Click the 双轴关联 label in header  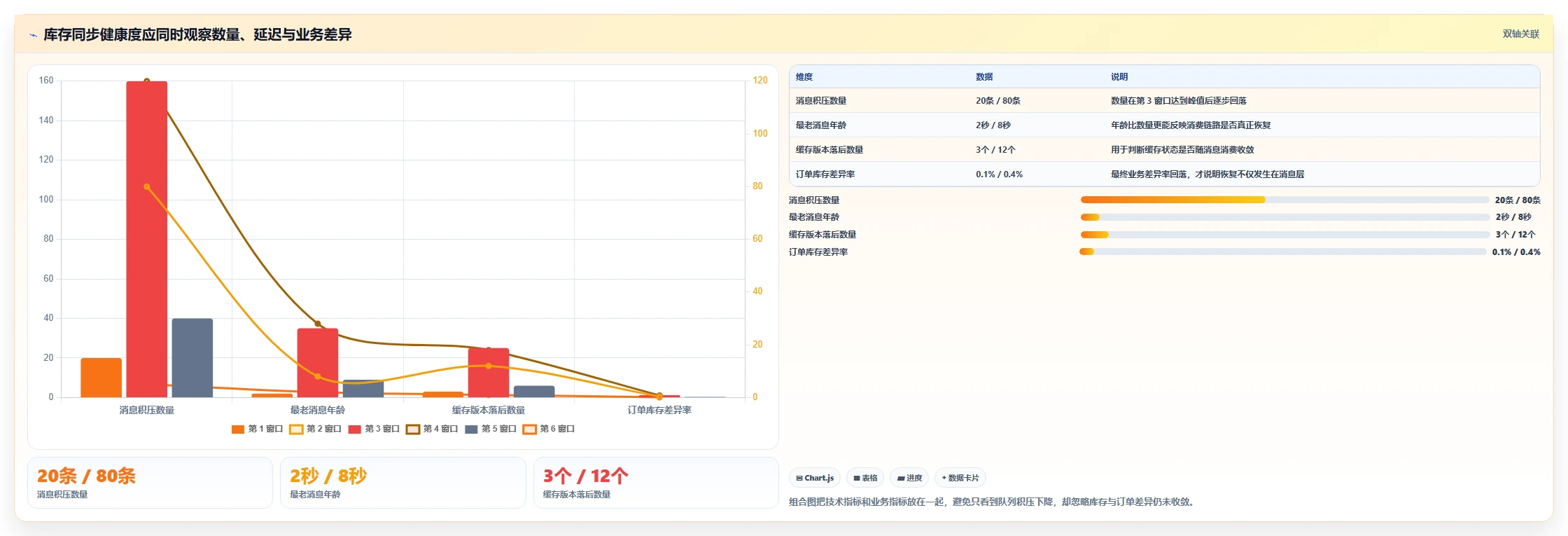pos(1520,34)
